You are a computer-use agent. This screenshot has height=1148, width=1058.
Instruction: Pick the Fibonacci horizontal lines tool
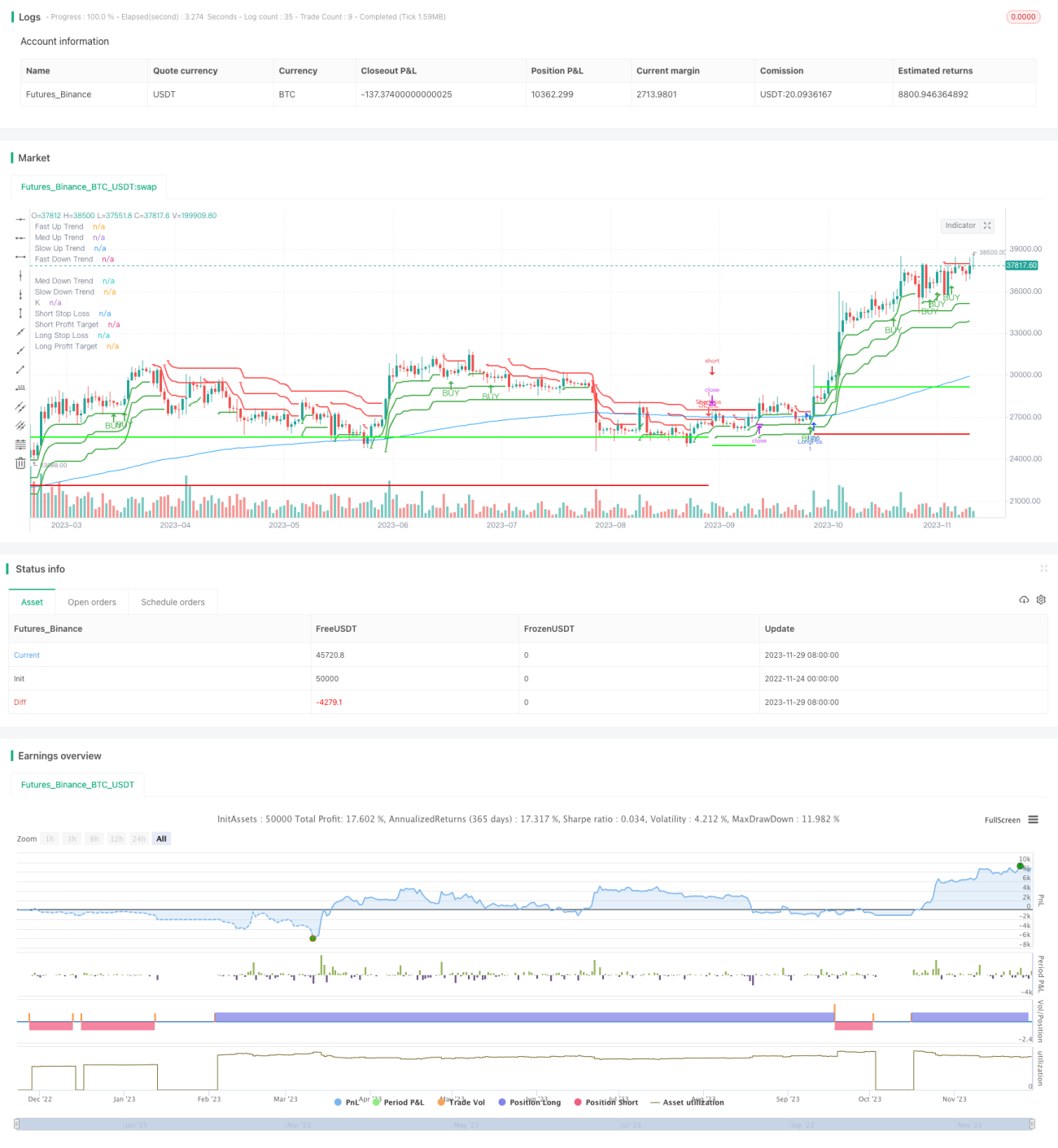[x=20, y=445]
